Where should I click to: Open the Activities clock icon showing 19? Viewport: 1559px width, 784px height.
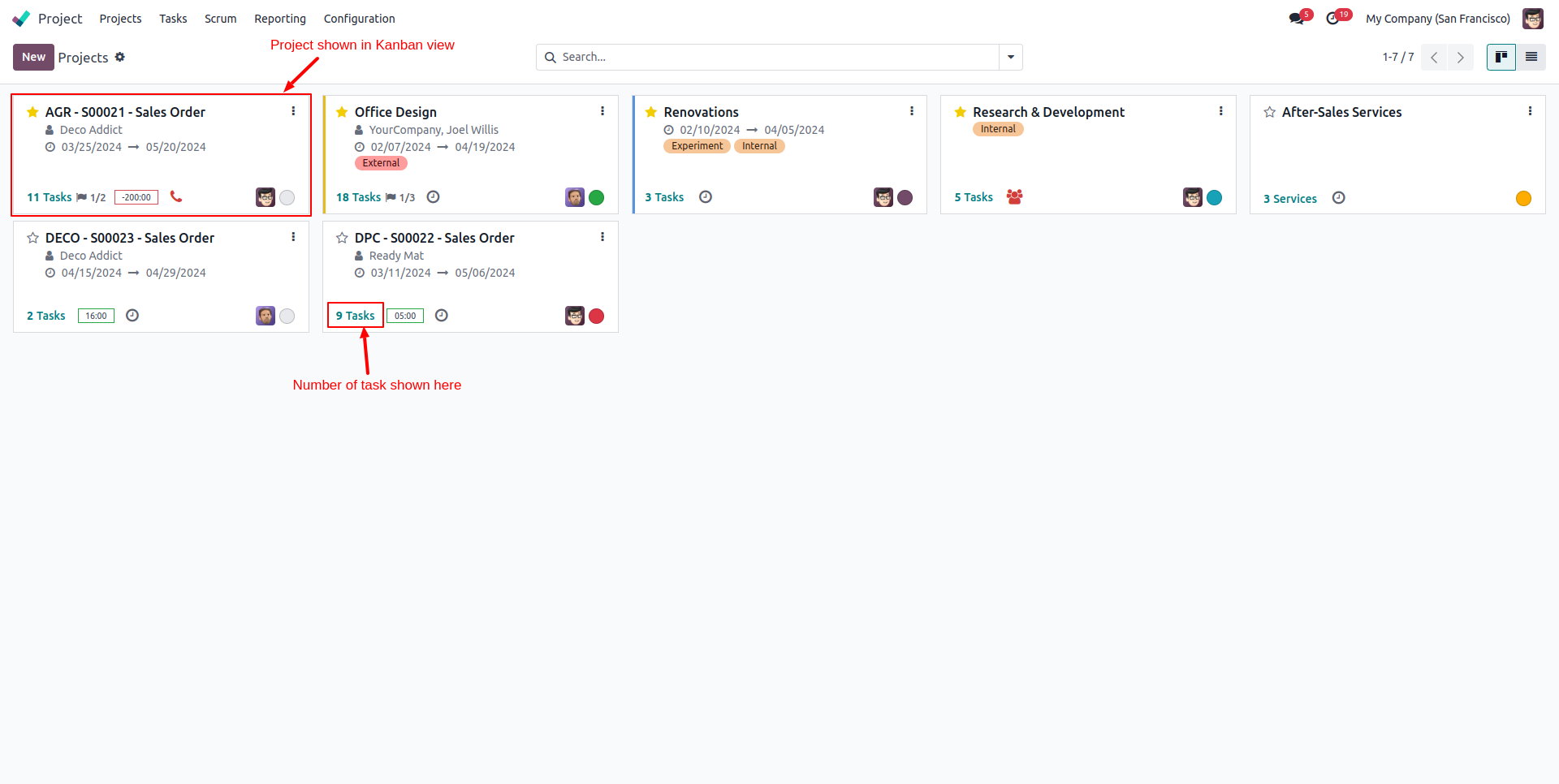1336,18
